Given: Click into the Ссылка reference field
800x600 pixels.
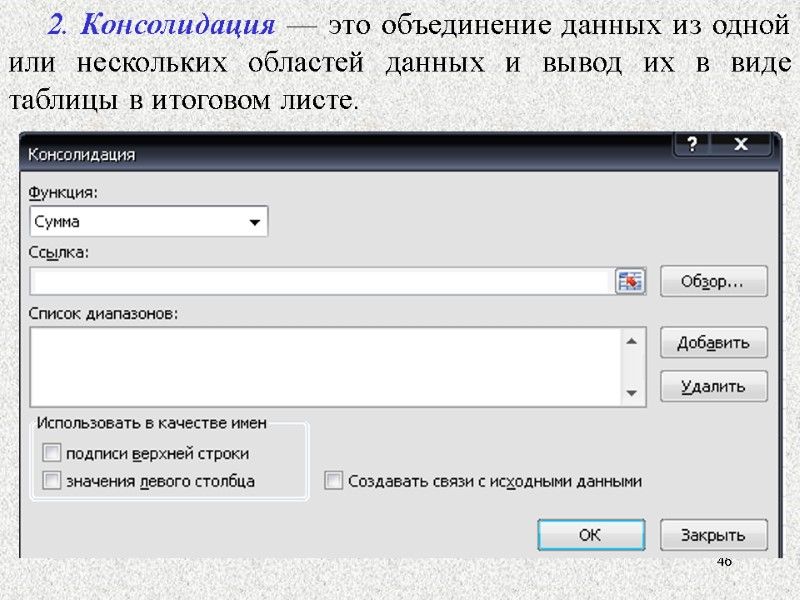Looking at the screenshot, I should click(321, 281).
